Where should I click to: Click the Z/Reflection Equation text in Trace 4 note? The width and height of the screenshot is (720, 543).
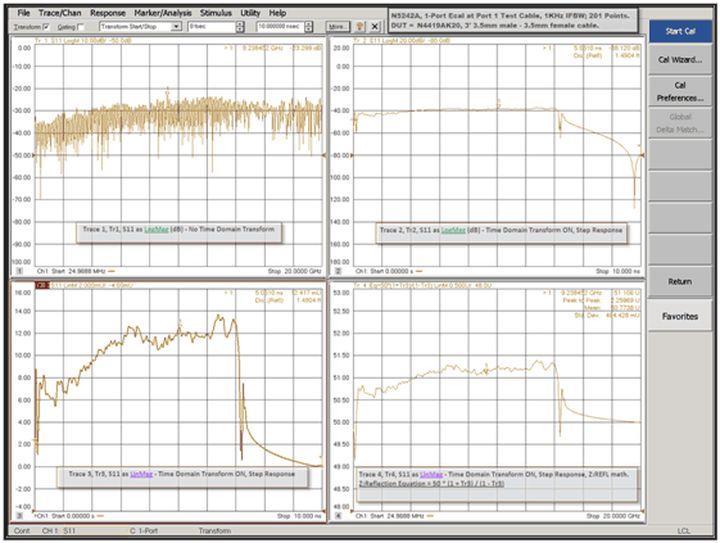pos(431,484)
